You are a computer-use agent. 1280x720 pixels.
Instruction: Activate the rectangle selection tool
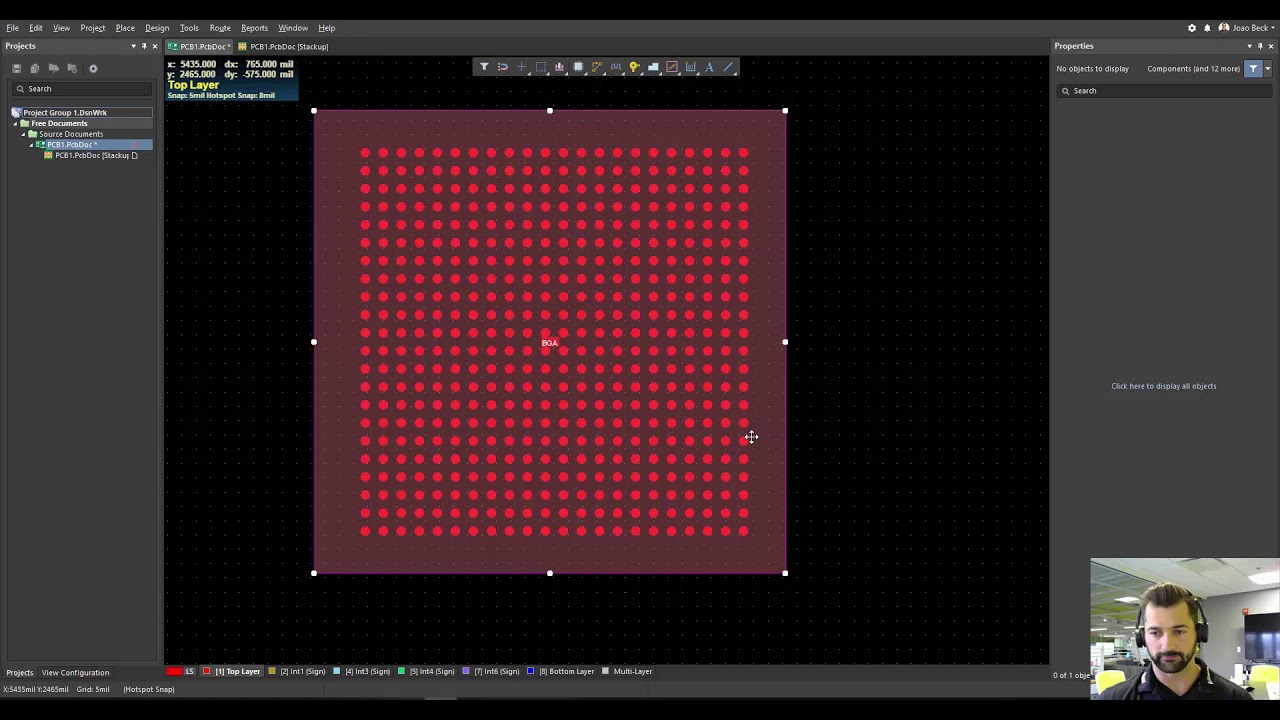(541, 67)
